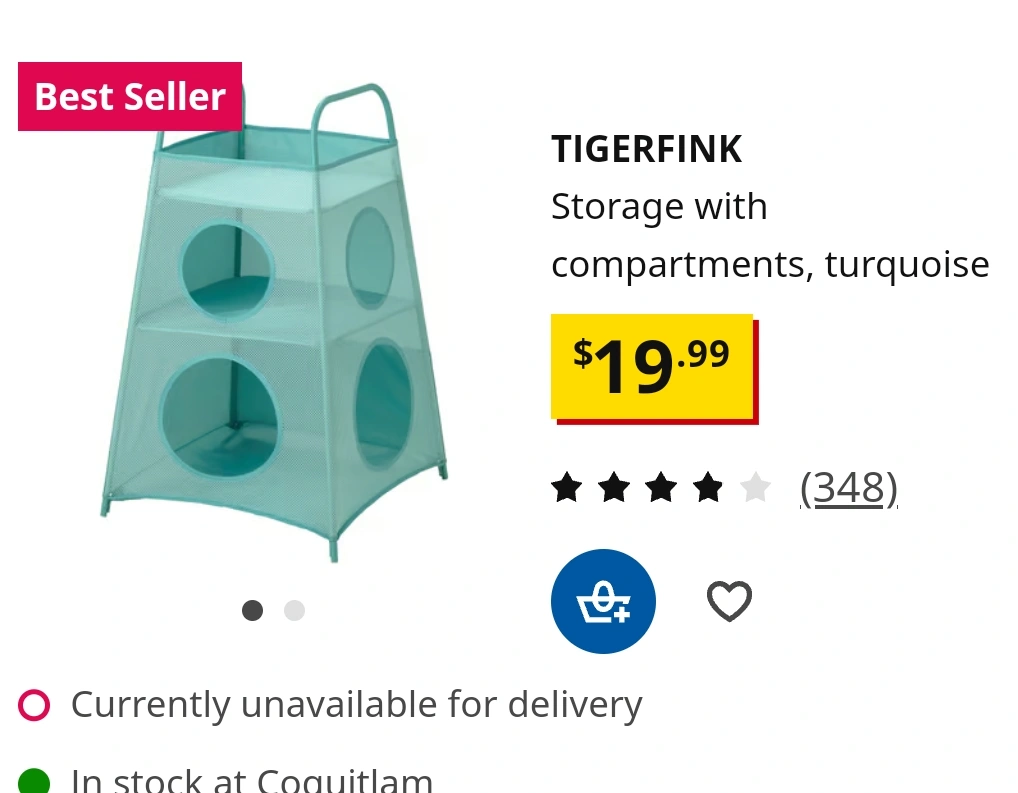Viewport: 1018px width, 793px height.
Task: Click the green in-stock indicator dot
Action: (x=34, y=781)
